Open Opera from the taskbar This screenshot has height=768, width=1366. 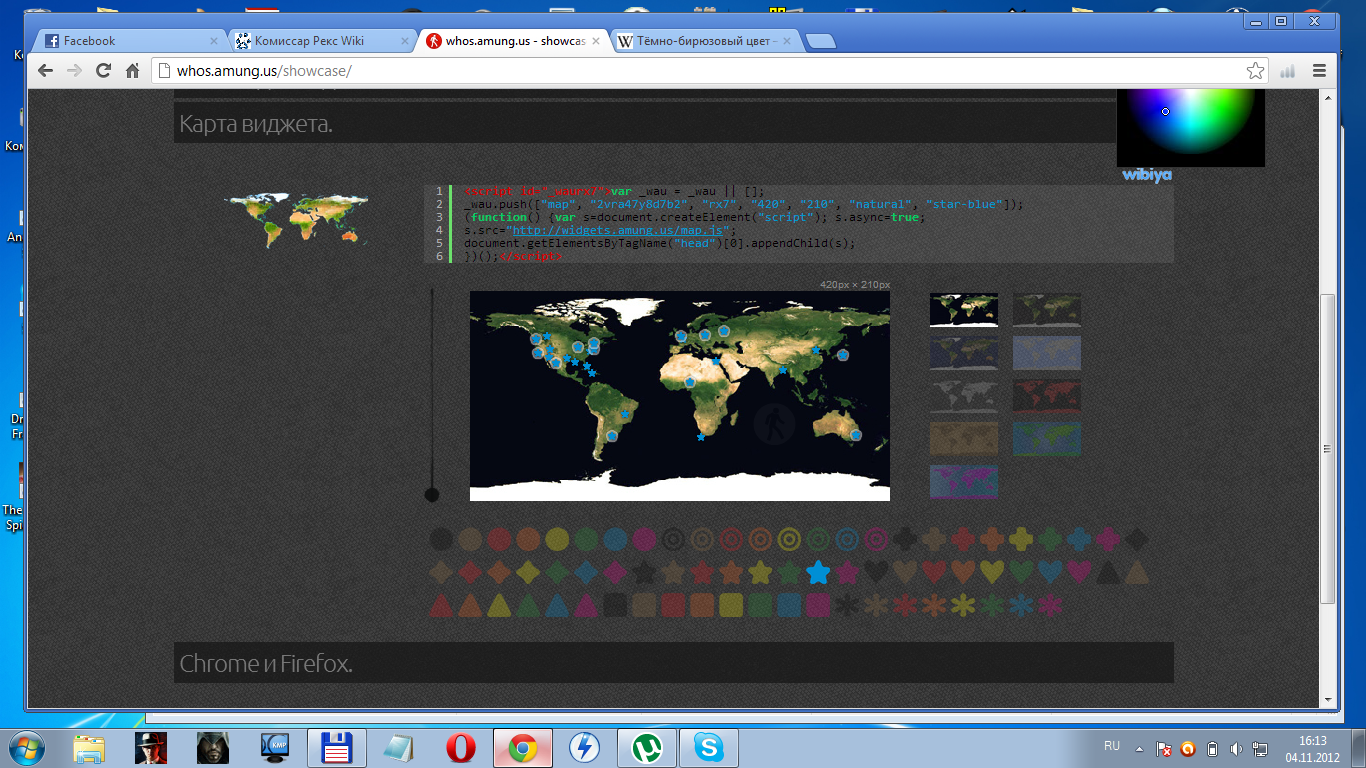(461, 748)
